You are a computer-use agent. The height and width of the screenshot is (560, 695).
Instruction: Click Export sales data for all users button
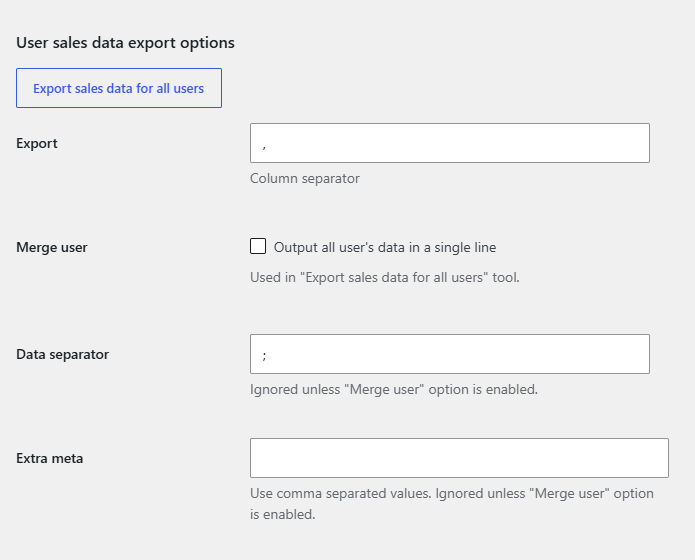pos(119,88)
